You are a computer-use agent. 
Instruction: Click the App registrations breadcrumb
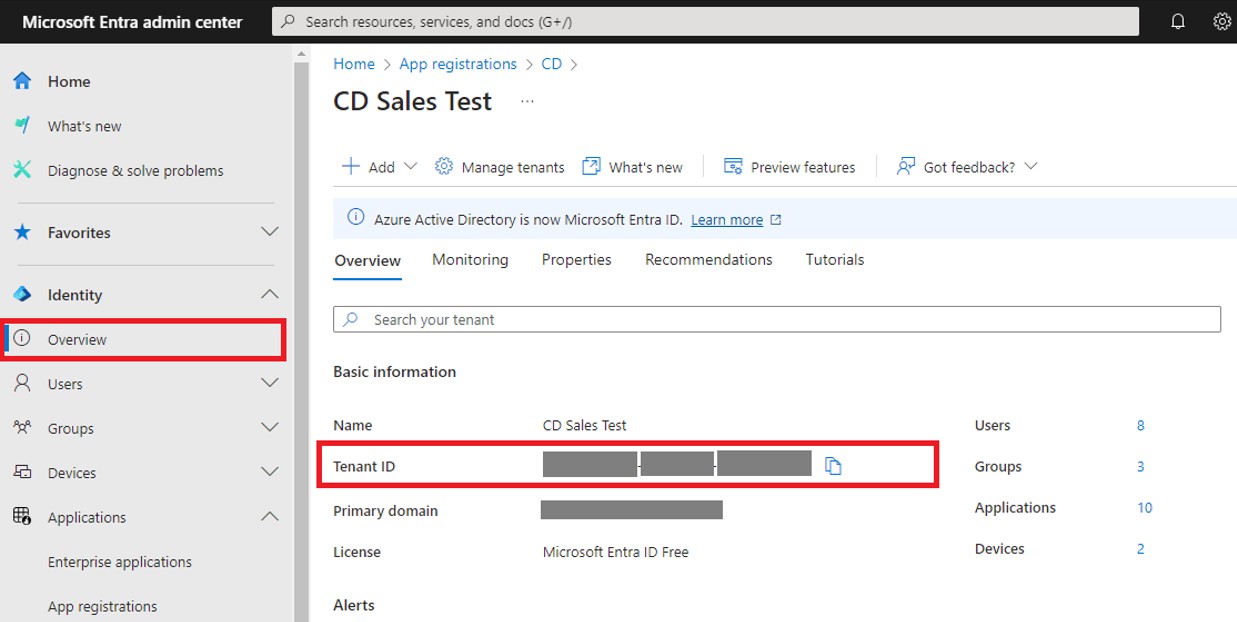coord(458,63)
